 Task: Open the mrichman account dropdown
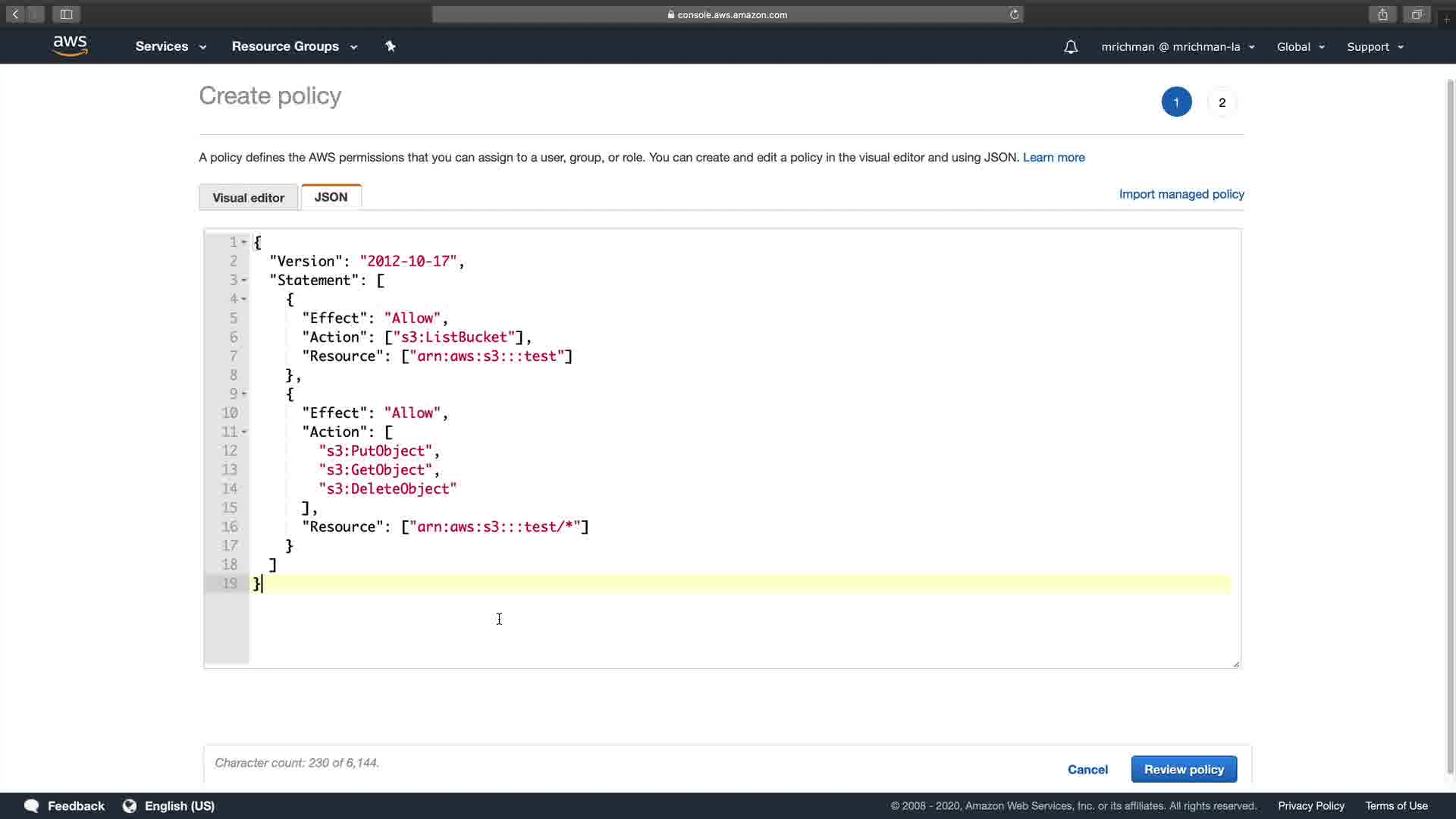pyautogui.click(x=1178, y=47)
